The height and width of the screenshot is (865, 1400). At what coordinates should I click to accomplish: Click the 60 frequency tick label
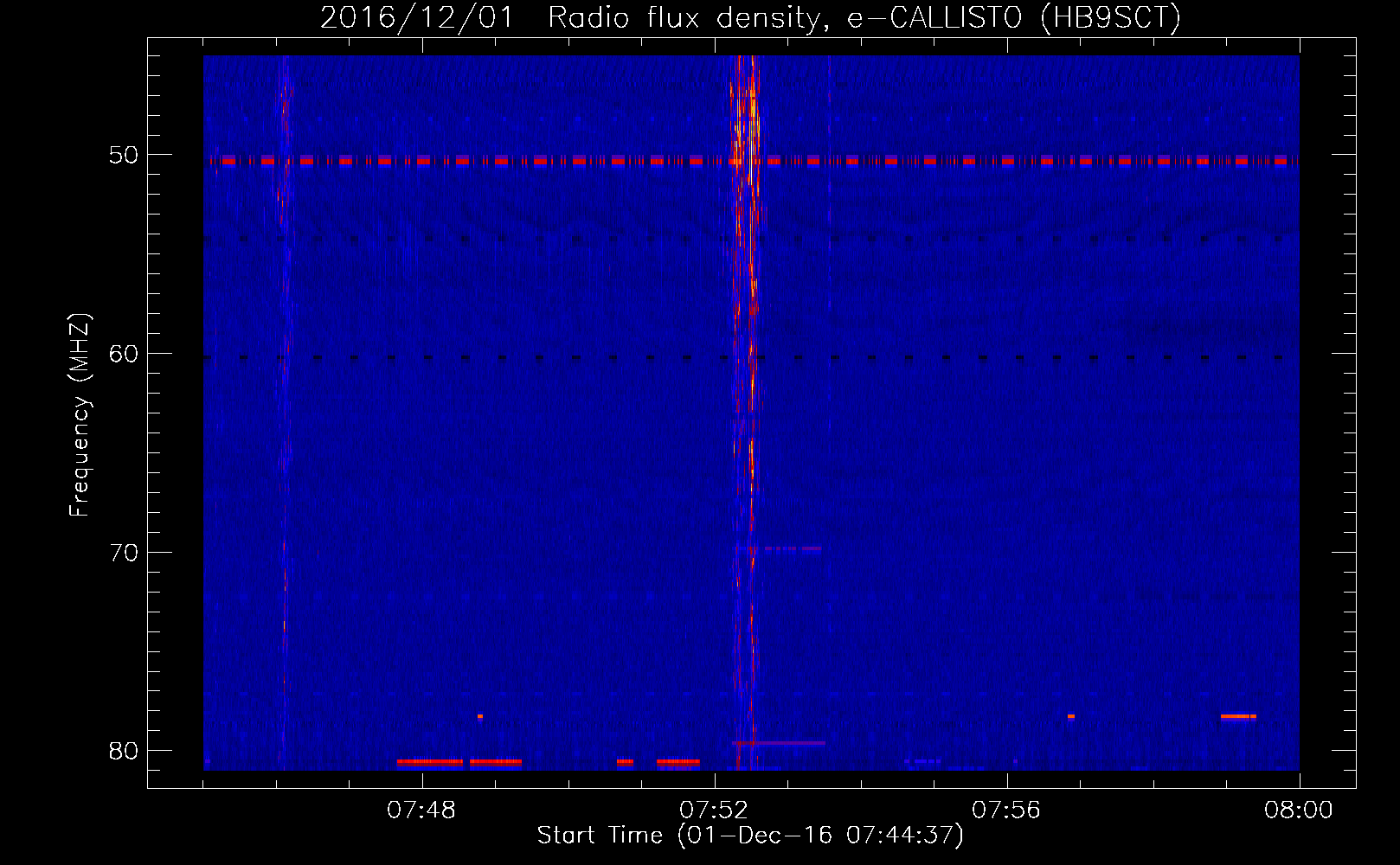[125, 354]
